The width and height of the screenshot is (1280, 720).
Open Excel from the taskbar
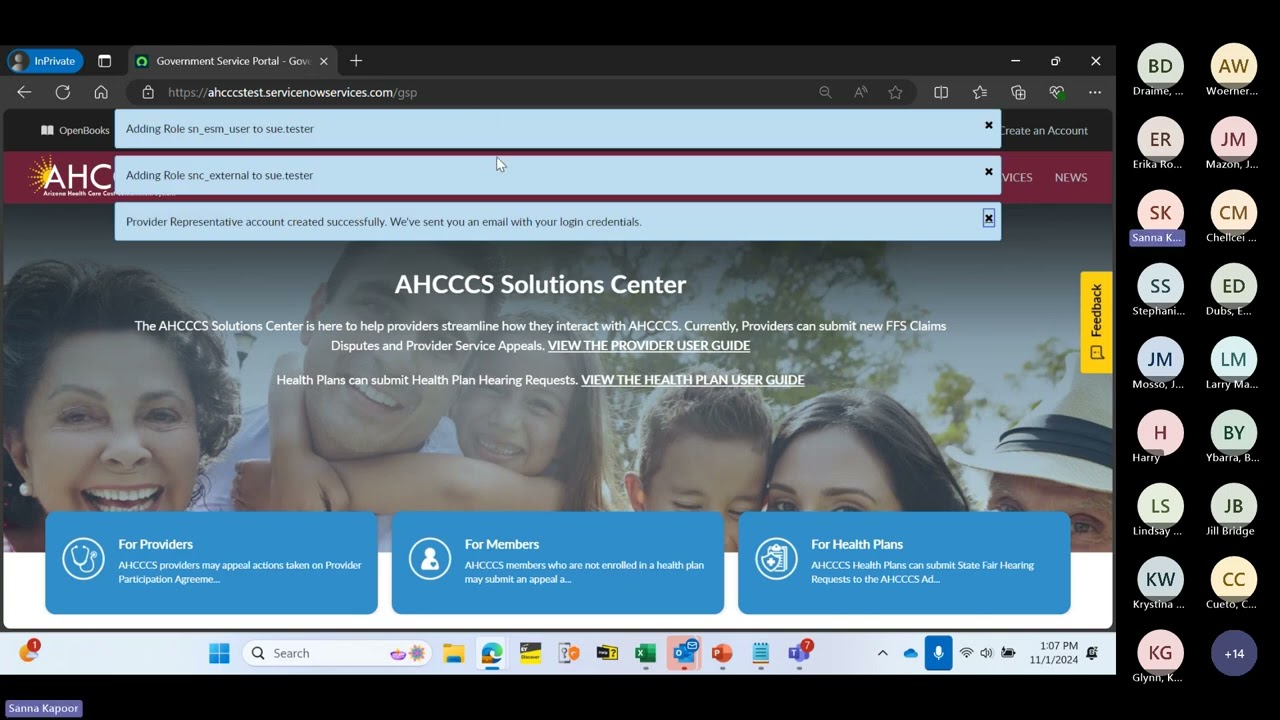coord(645,653)
